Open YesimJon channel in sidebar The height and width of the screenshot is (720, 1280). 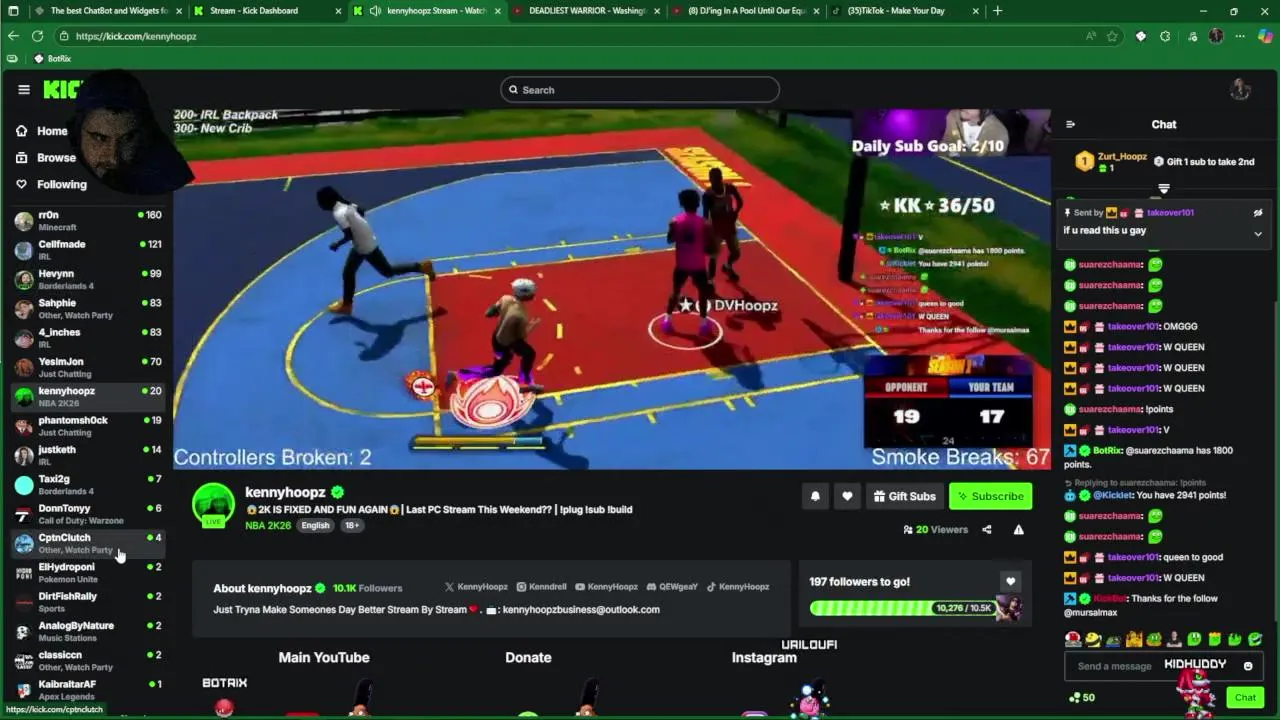click(87, 367)
